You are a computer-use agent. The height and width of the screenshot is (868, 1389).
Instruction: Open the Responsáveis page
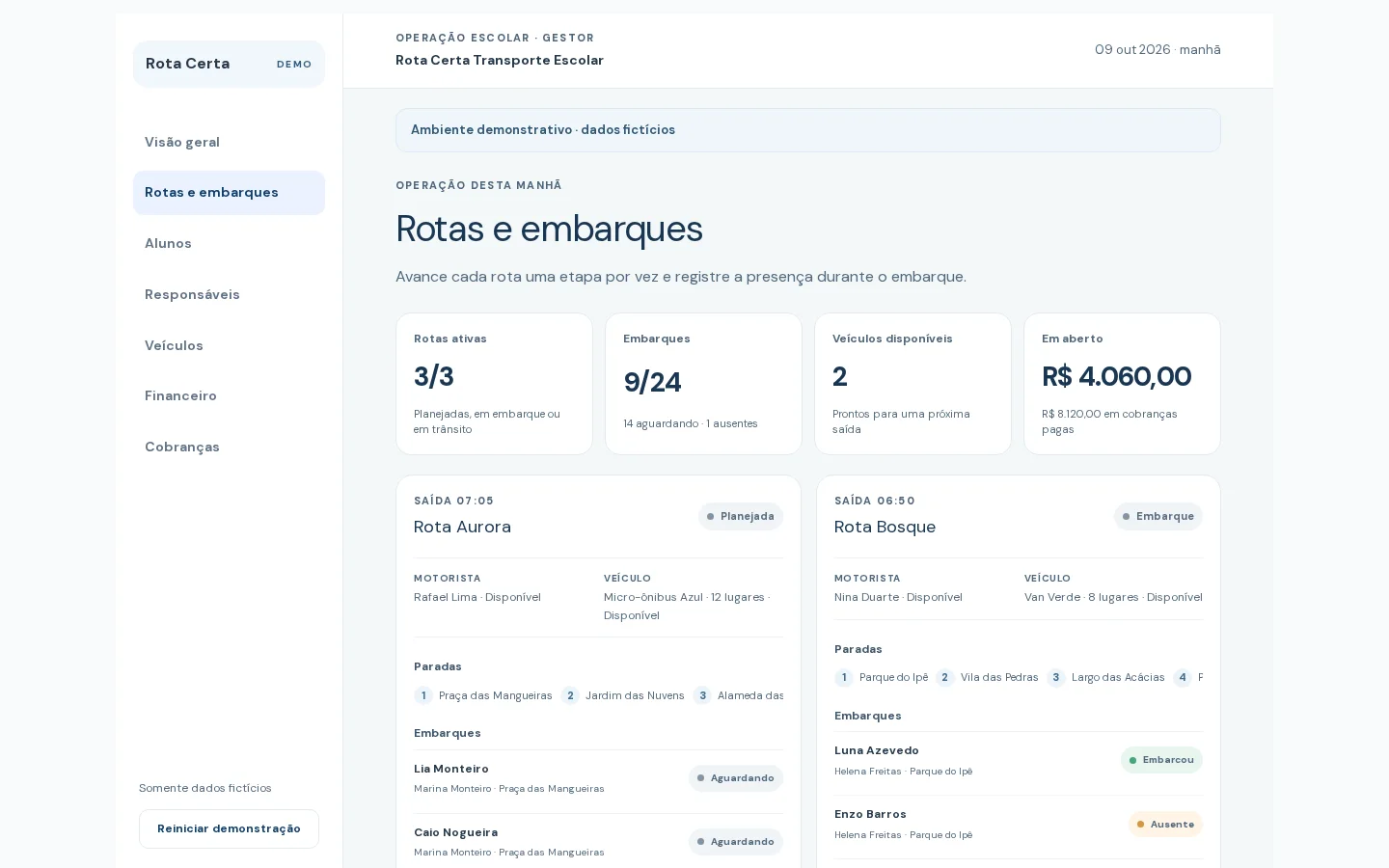229,294
